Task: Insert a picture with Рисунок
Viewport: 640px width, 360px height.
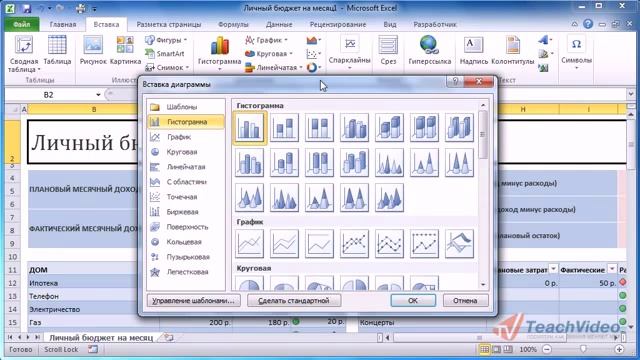Action: point(93,50)
